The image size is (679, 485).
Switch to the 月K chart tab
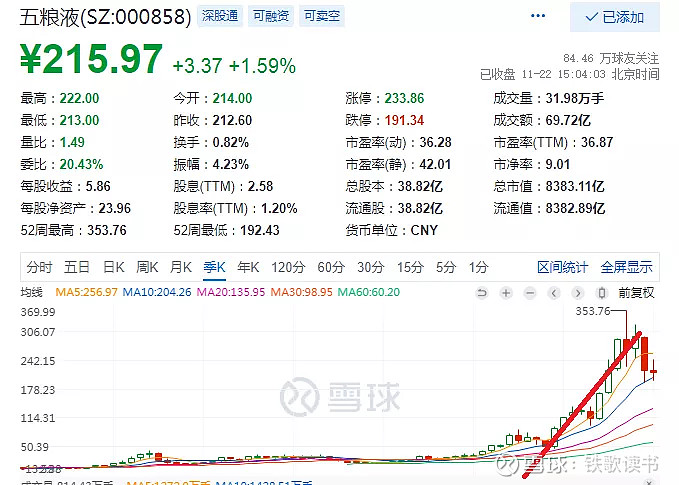181,267
